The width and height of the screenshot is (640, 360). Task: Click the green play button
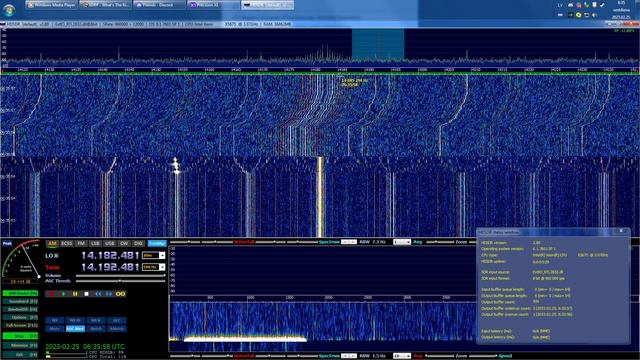(63, 294)
